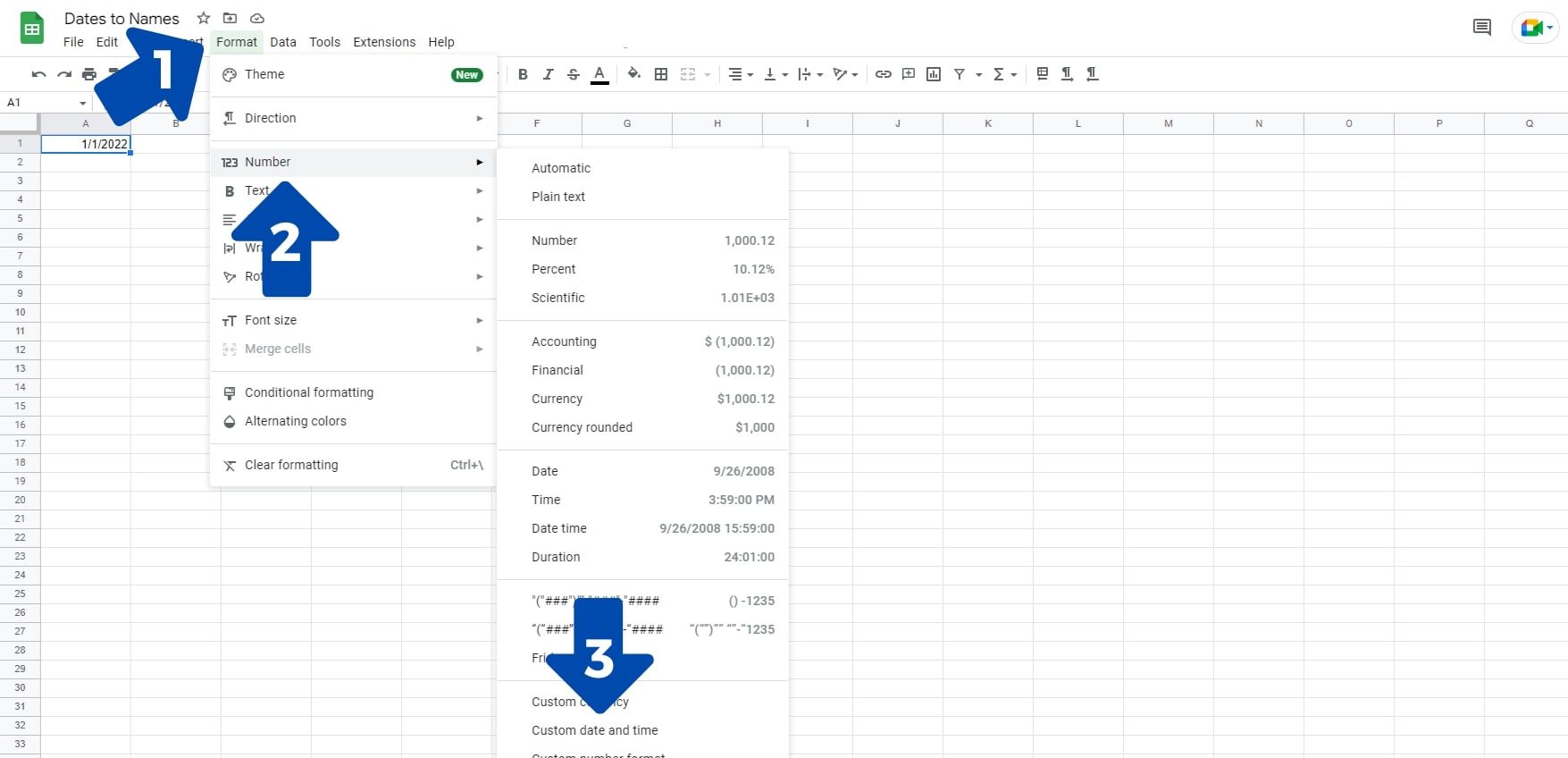
Task: Choose Conditional formatting
Action: (353, 392)
